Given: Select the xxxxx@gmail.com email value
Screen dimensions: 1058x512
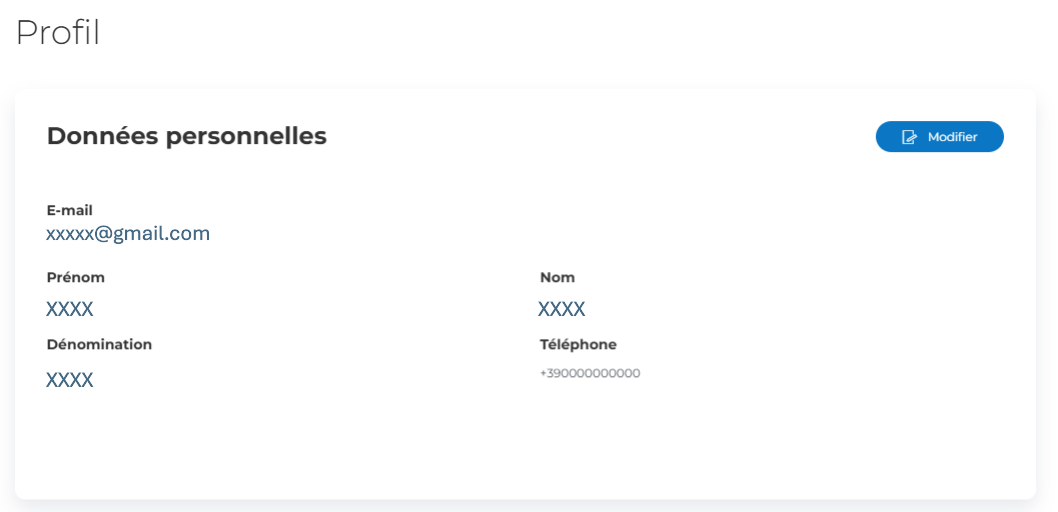Looking at the screenshot, I should click(128, 234).
